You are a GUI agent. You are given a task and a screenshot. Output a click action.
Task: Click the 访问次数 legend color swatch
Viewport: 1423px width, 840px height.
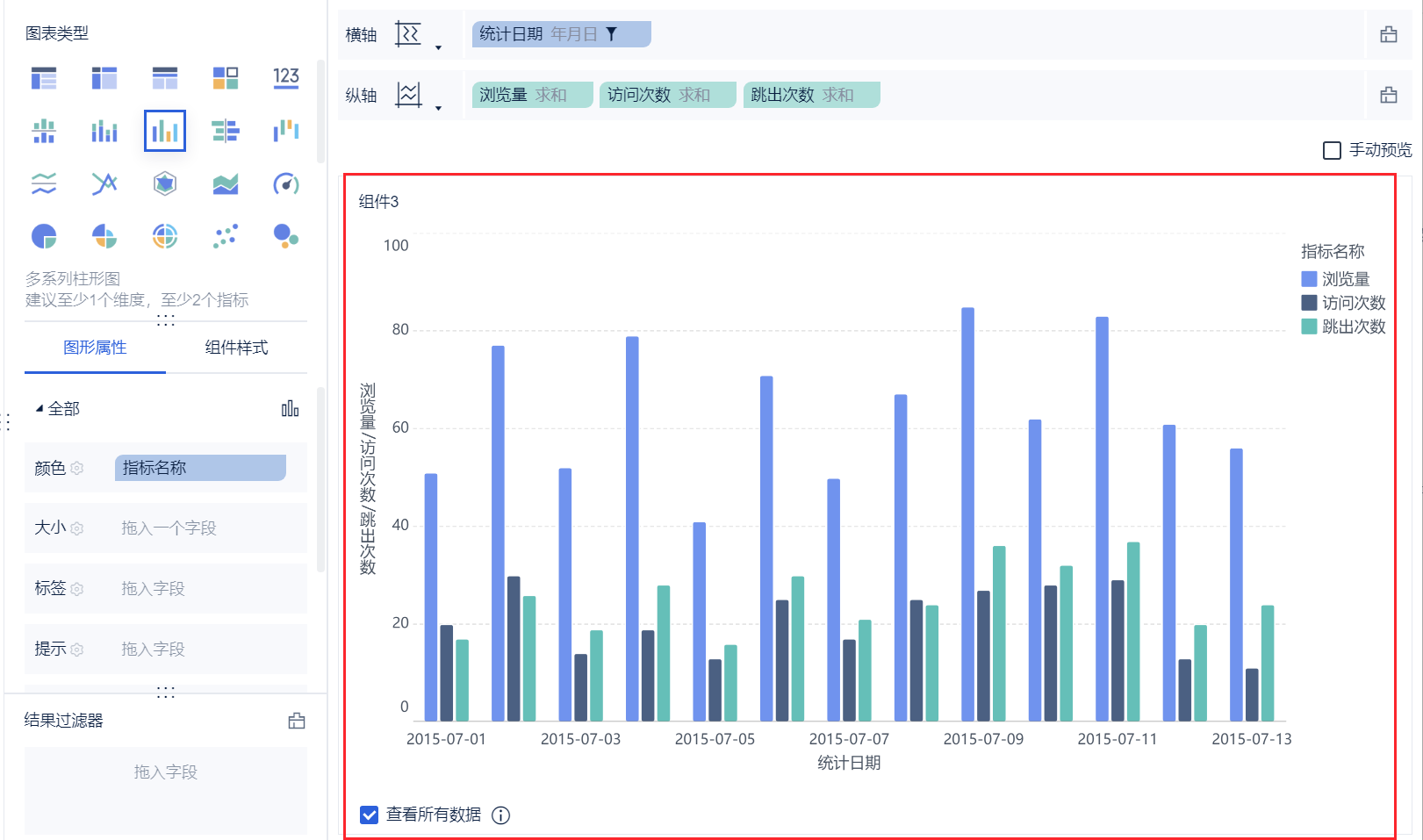(x=1309, y=303)
